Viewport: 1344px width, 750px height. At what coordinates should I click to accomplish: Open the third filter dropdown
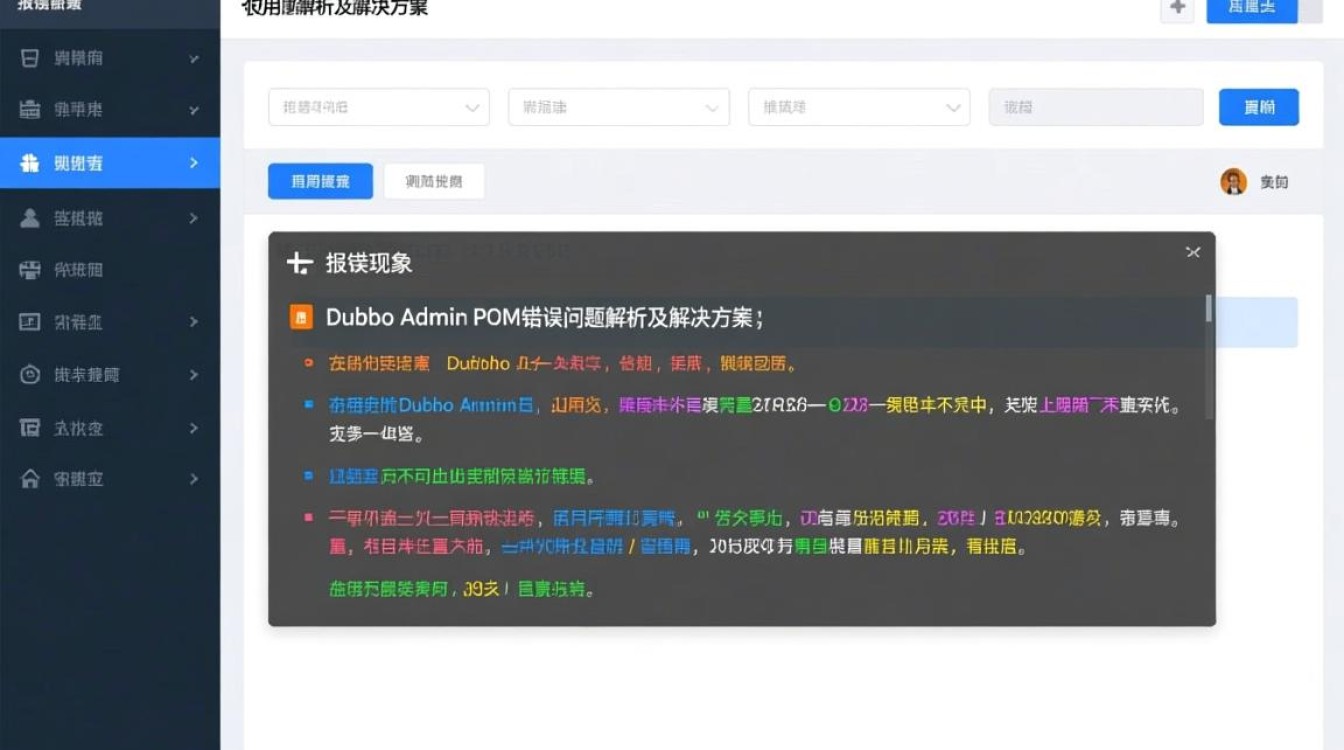click(x=859, y=107)
